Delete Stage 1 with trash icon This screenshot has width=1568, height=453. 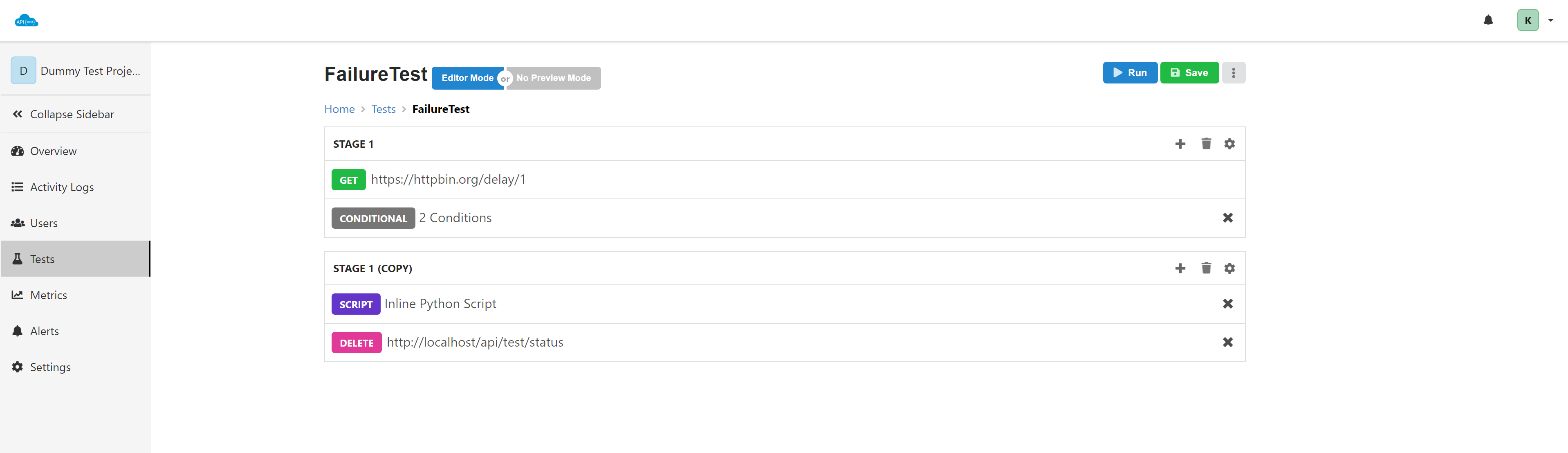click(x=1205, y=144)
